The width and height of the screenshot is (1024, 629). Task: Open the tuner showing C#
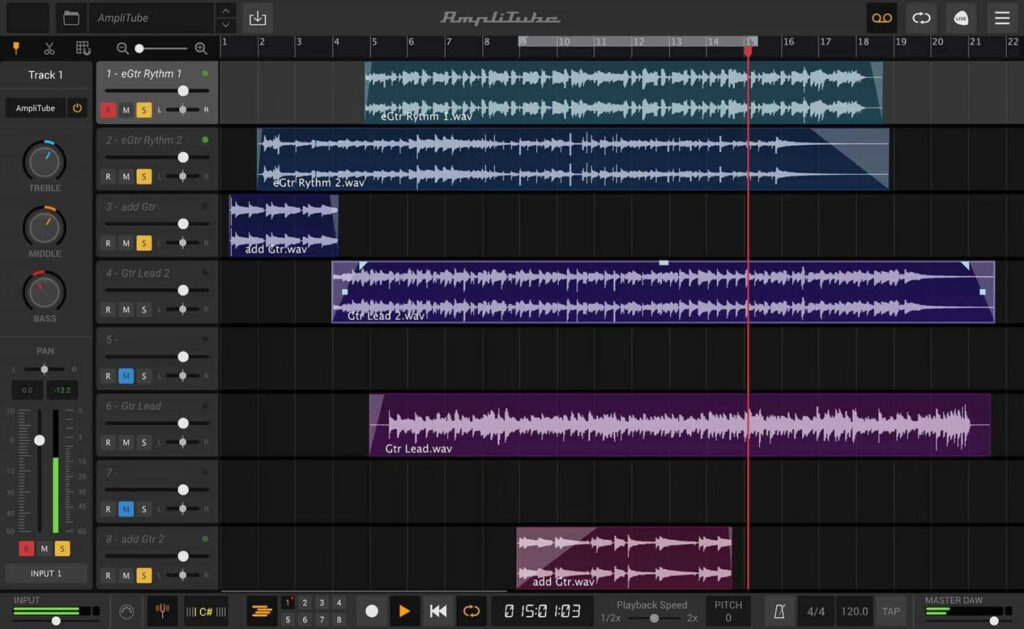point(205,611)
